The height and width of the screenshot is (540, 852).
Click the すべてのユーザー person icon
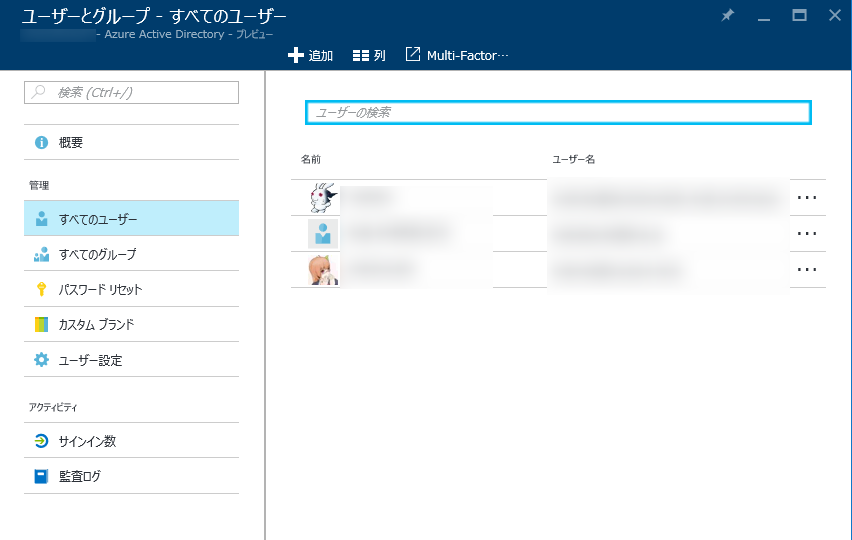point(41,219)
